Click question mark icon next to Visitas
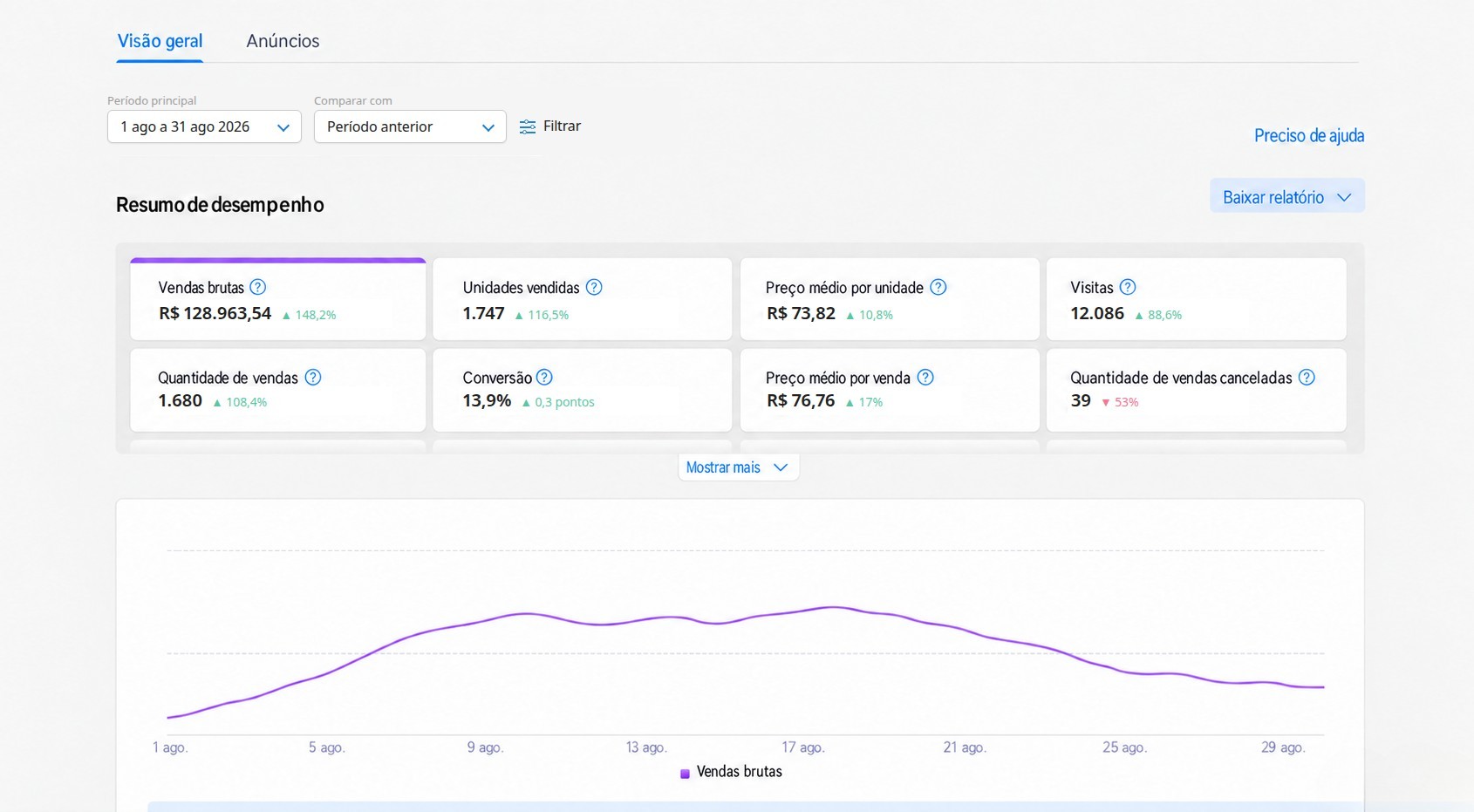The height and width of the screenshot is (812, 1474). (1128, 287)
